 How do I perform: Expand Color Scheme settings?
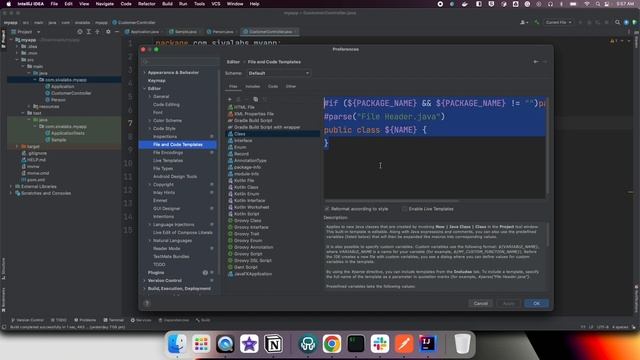click(x=150, y=121)
